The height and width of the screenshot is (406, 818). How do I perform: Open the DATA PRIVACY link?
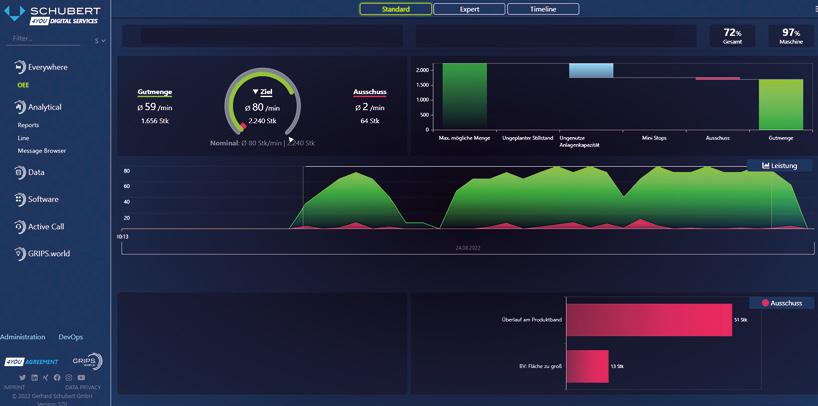point(82,388)
